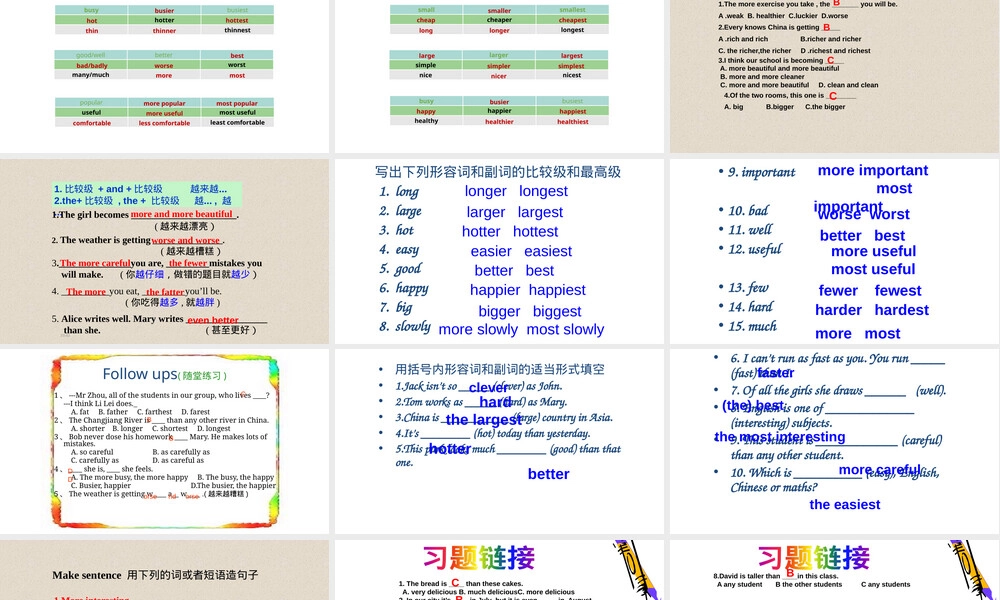This screenshot has width=1000, height=600.
Task: Select the slide explaining 比较级 + and + 比较级
Action: pyautogui.click(x=165, y=251)
